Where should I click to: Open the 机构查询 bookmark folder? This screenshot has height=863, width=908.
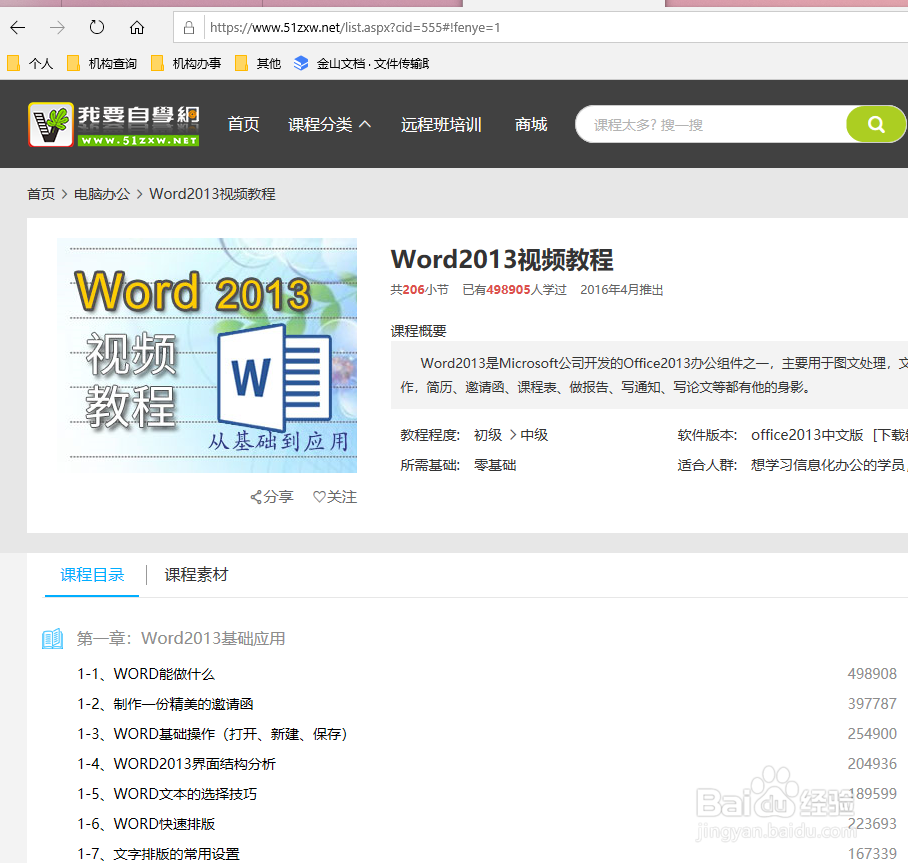(x=102, y=63)
